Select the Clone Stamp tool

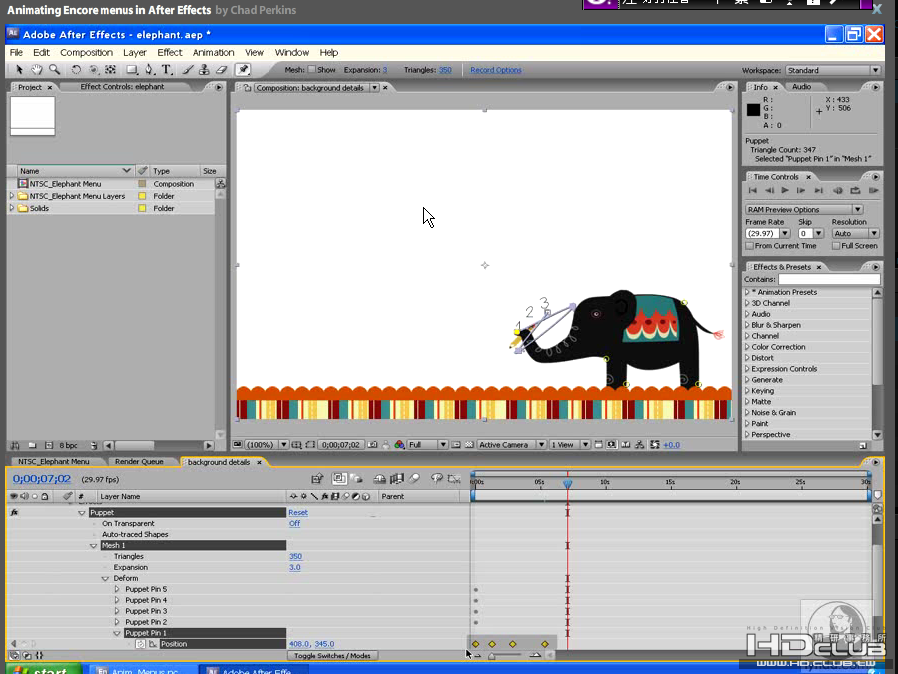click(204, 69)
